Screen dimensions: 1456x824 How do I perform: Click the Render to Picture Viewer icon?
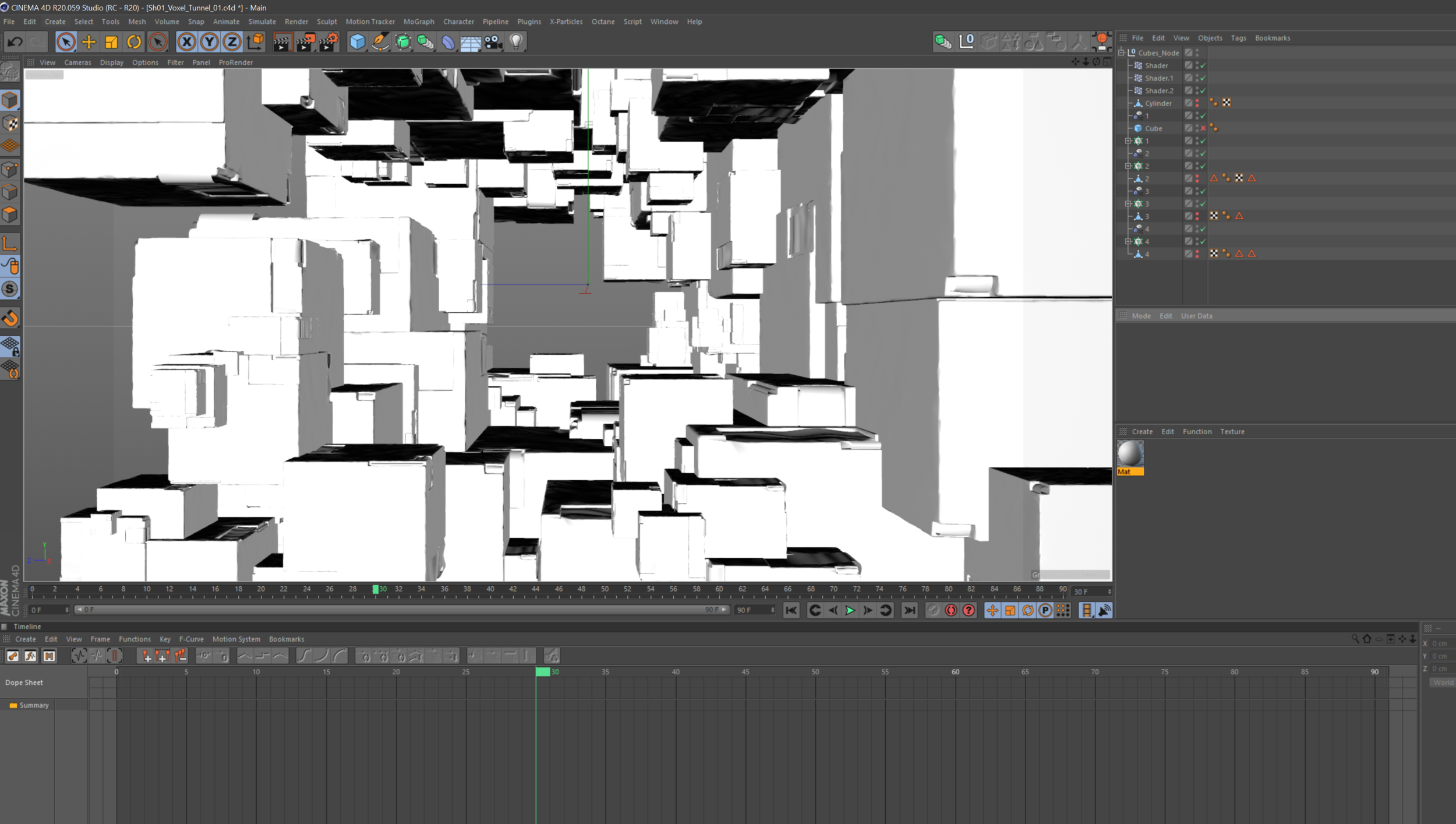pyautogui.click(x=305, y=42)
